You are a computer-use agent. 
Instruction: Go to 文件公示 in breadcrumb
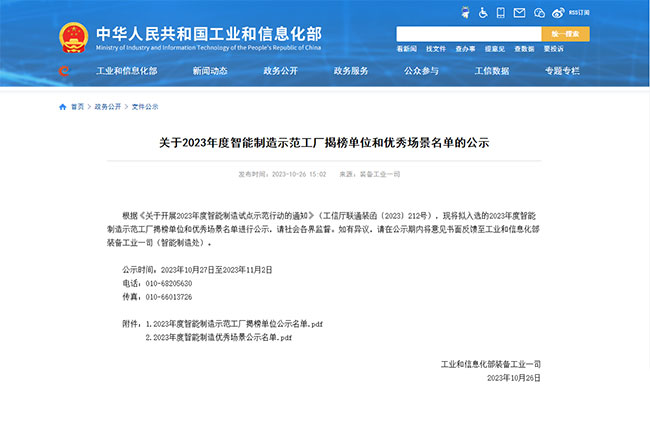pyautogui.click(x=145, y=107)
